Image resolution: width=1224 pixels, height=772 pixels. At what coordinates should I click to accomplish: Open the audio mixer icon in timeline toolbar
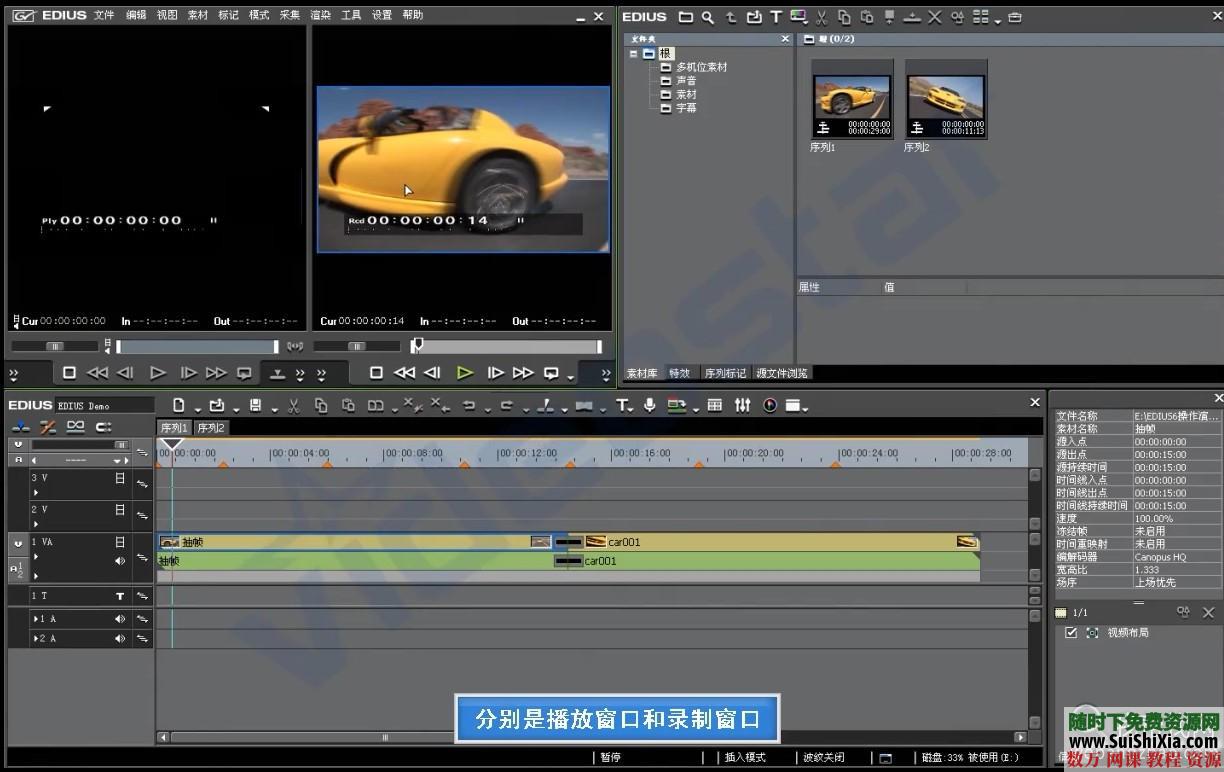(x=742, y=405)
